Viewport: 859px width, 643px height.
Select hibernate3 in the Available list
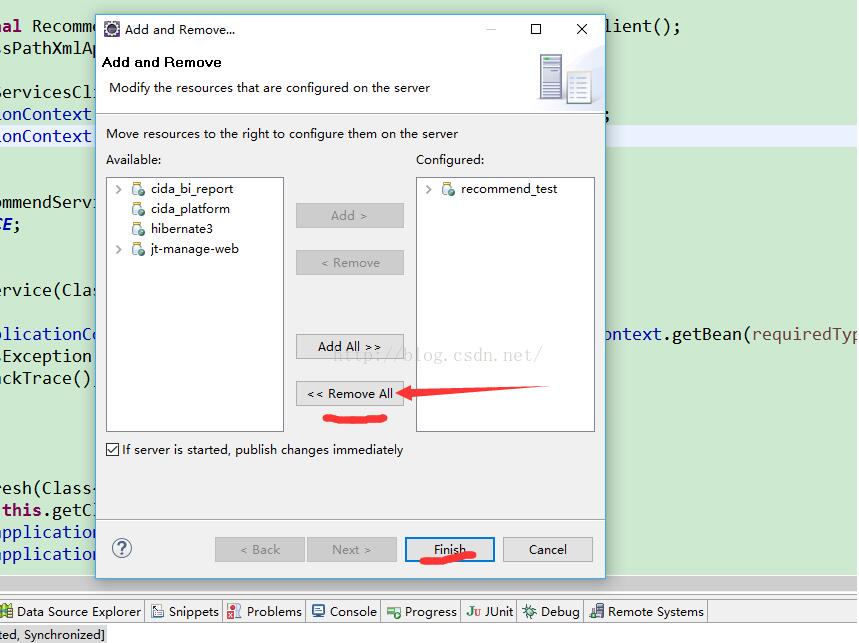coord(181,229)
